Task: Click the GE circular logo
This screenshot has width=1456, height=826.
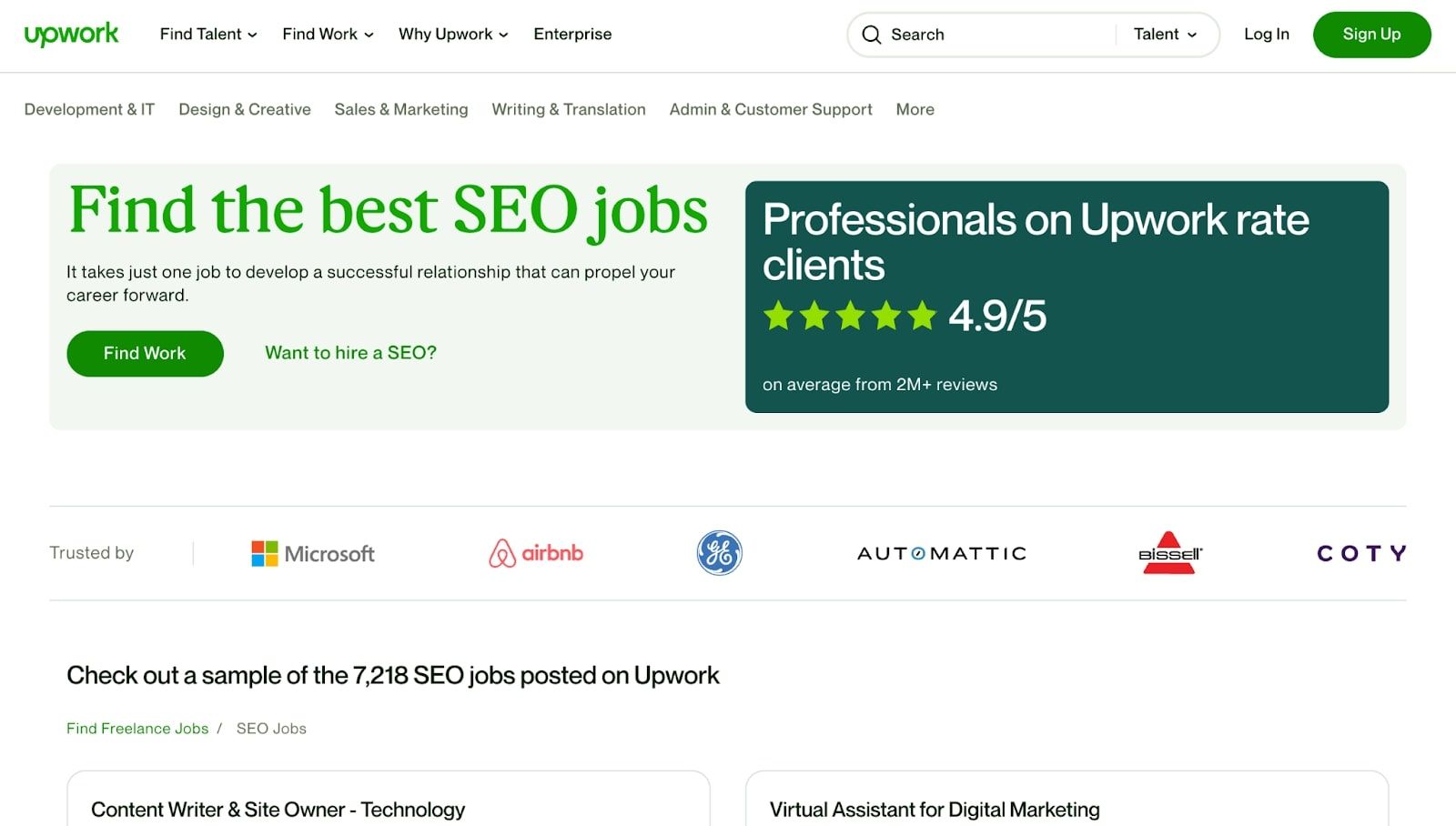Action: coord(719,553)
